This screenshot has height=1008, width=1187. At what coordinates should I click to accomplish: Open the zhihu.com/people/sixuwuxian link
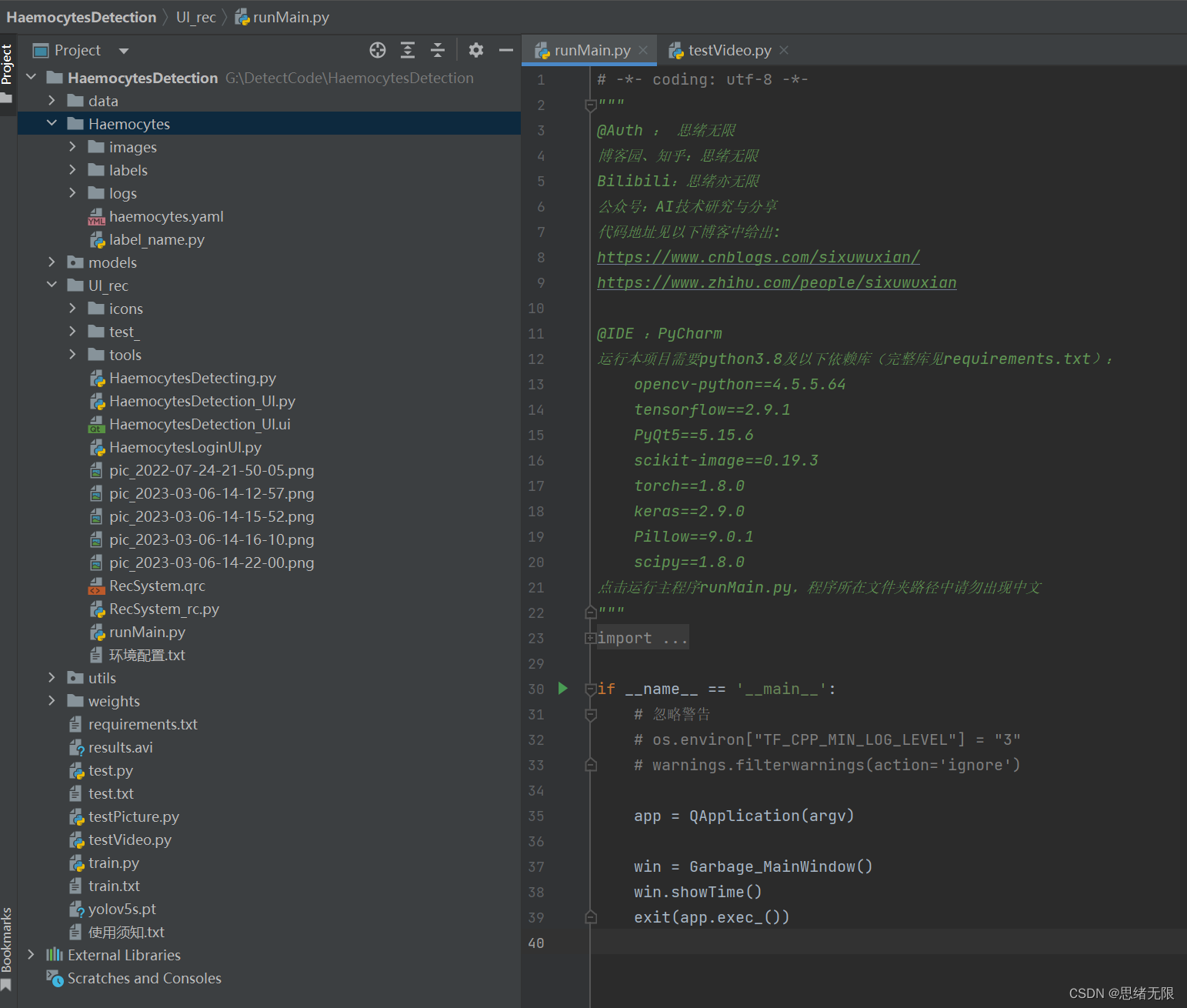777,282
